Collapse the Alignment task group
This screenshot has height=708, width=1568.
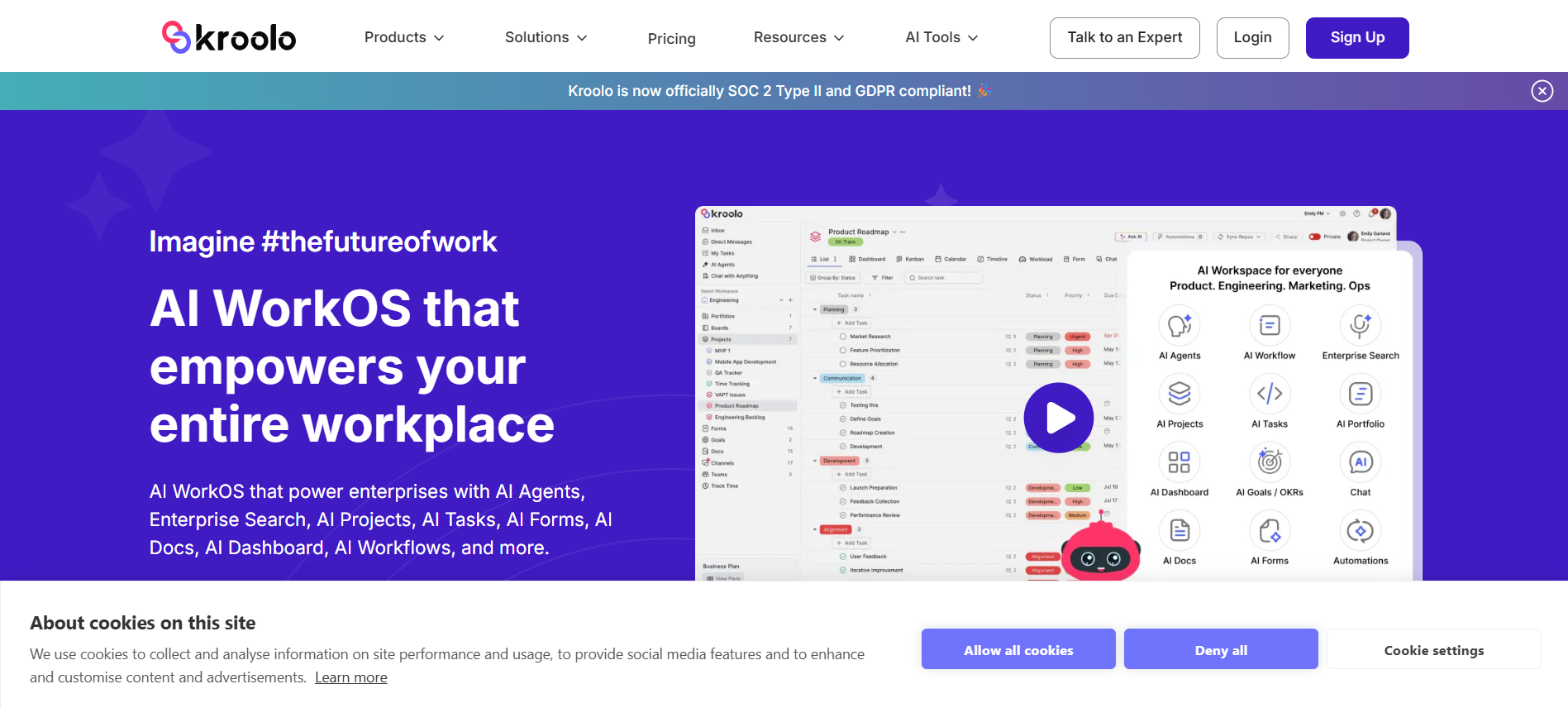(x=815, y=529)
